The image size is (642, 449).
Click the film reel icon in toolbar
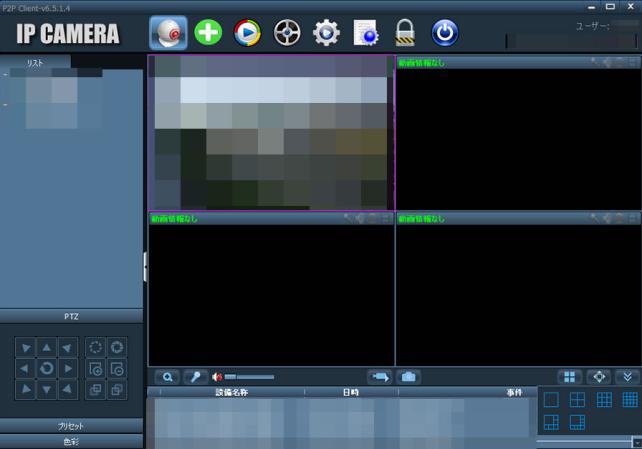[x=287, y=32]
